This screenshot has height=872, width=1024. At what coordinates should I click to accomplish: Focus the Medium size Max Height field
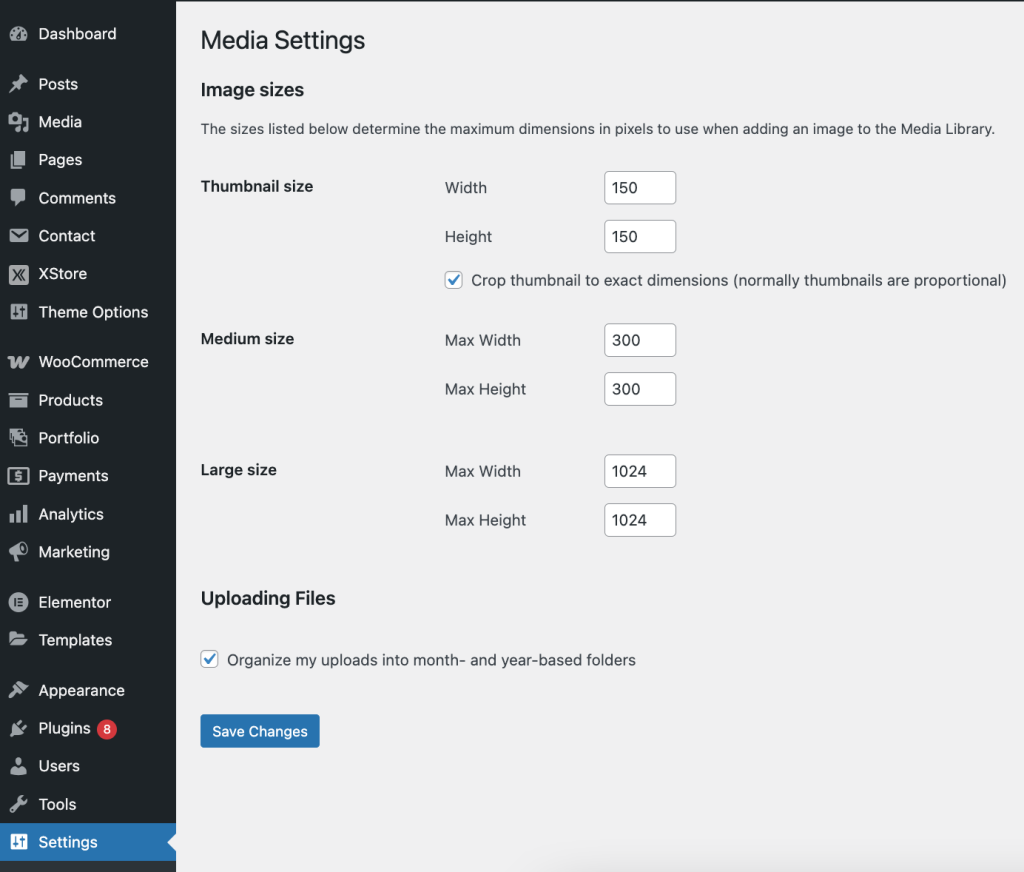[x=640, y=389]
